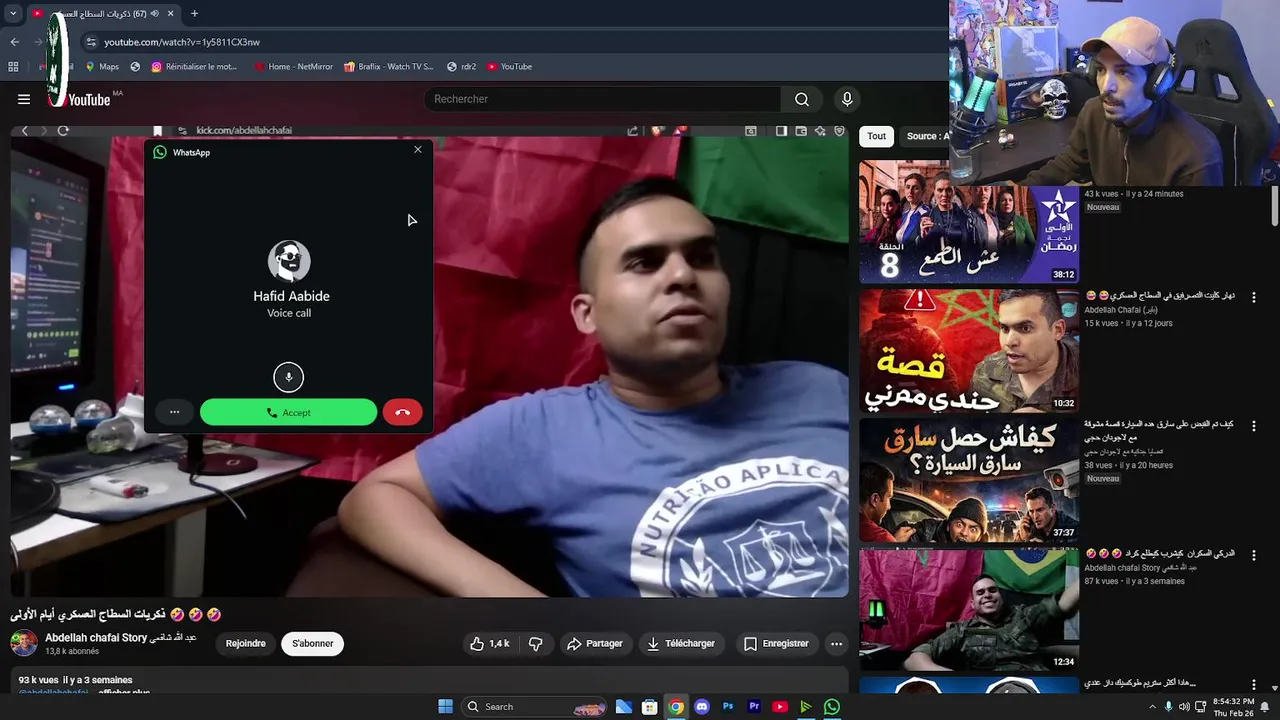Viewport: 1280px width, 720px height.
Task: Focus the Rechercher search field
Action: click(603, 99)
